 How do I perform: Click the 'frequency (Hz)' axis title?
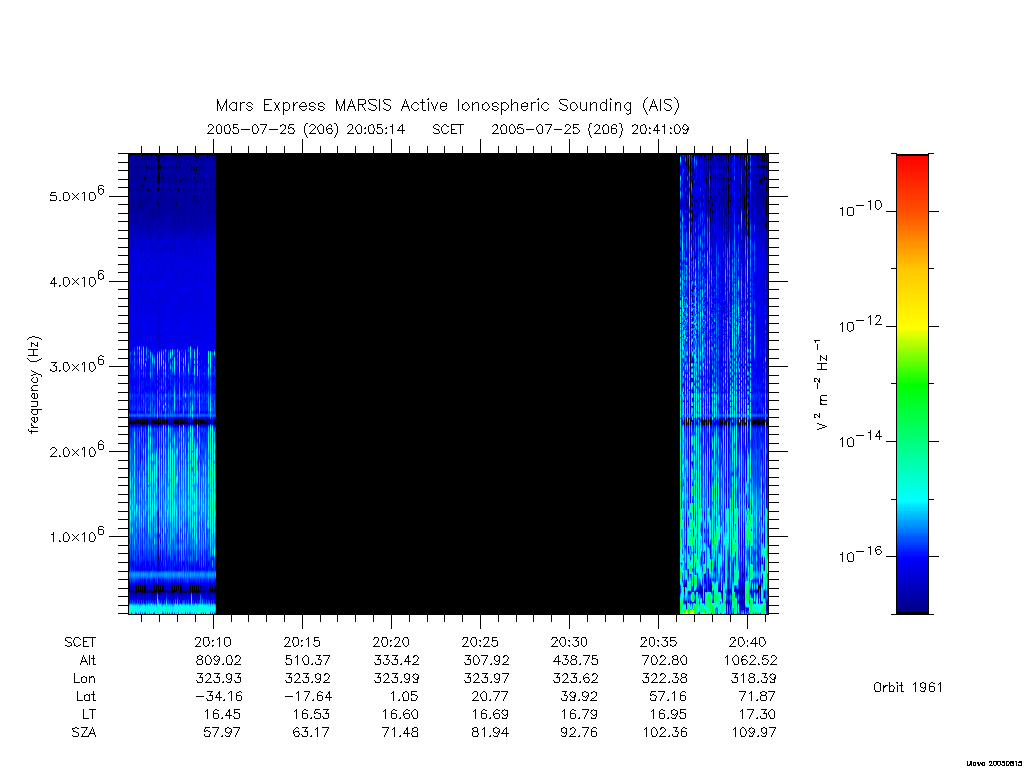[x=35, y=385]
